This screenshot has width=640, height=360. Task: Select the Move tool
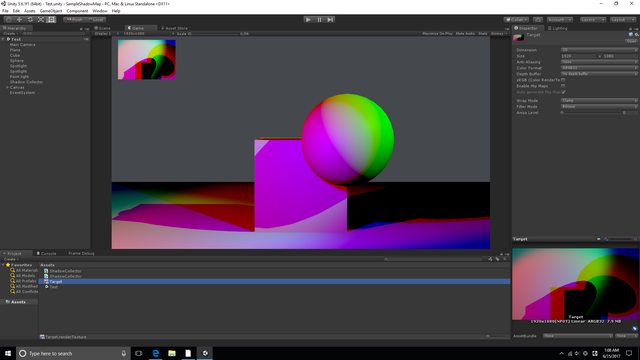pos(19,19)
